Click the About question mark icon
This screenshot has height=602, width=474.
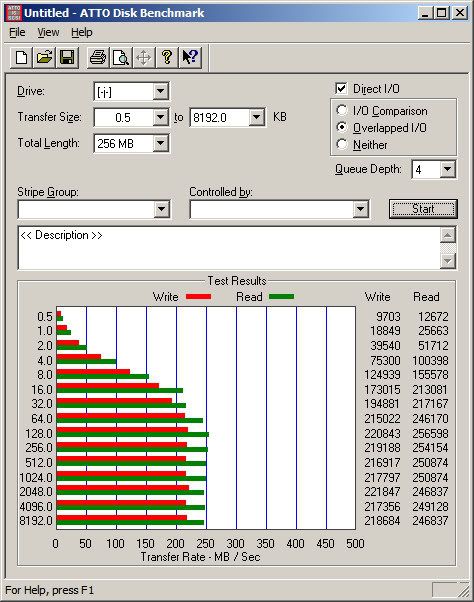[167, 58]
